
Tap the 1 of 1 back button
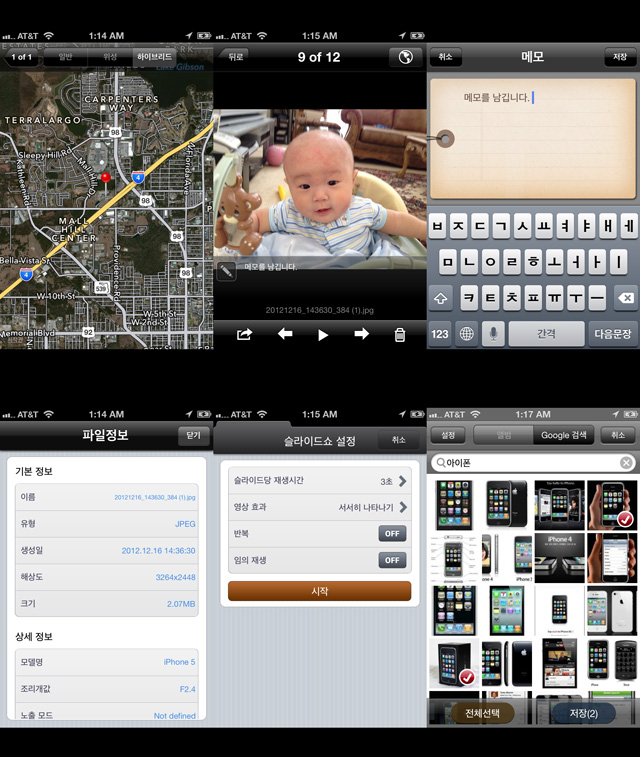pos(21,57)
